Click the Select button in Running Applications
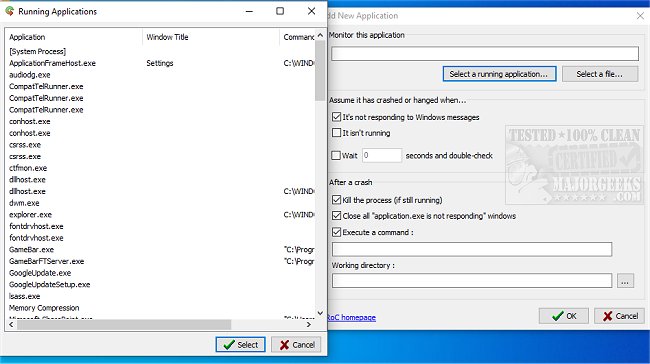This screenshot has height=364, width=650. (240, 345)
